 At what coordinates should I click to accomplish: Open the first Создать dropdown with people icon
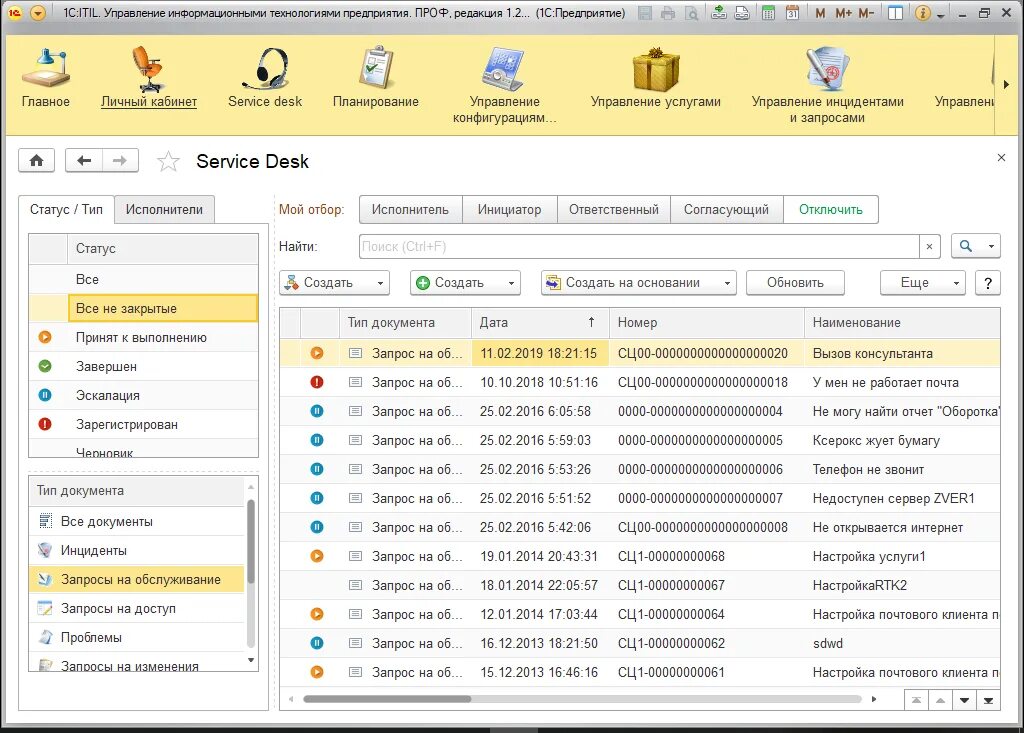point(334,283)
